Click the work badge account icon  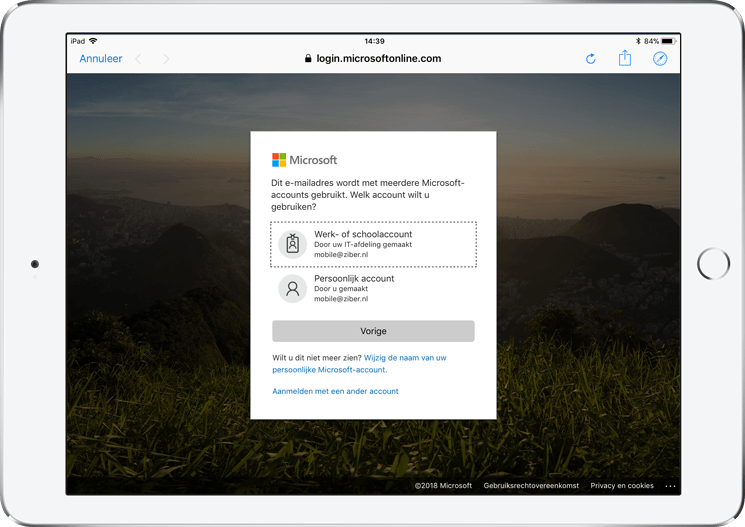293,244
